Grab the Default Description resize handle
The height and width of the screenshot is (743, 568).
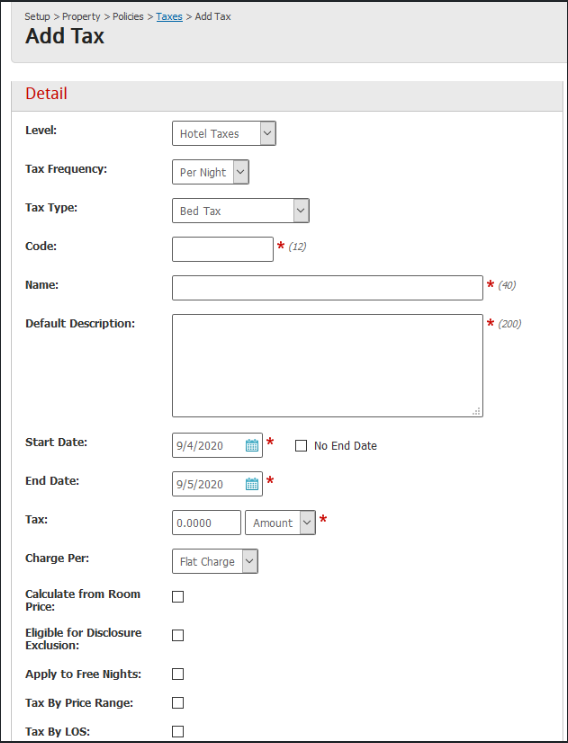pyautogui.click(x=477, y=411)
